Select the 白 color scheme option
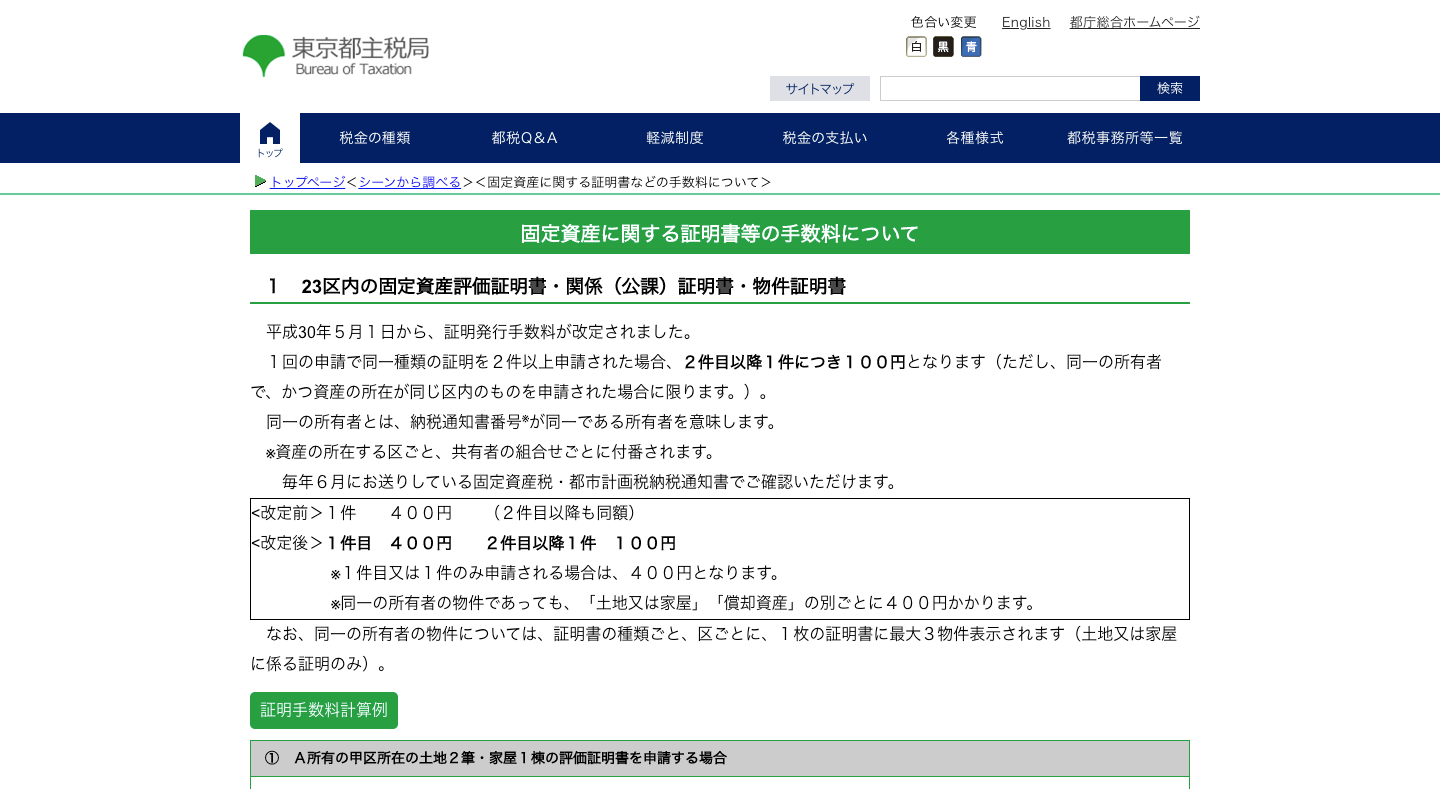1440x789 pixels. (x=915, y=46)
